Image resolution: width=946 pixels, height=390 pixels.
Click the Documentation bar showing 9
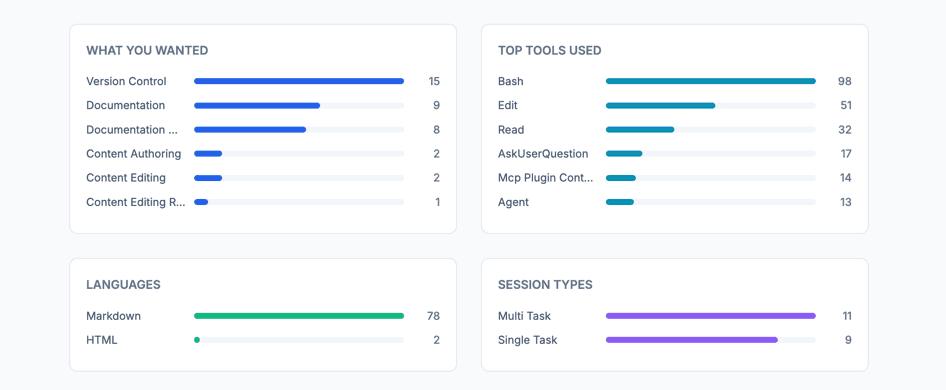click(299, 105)
